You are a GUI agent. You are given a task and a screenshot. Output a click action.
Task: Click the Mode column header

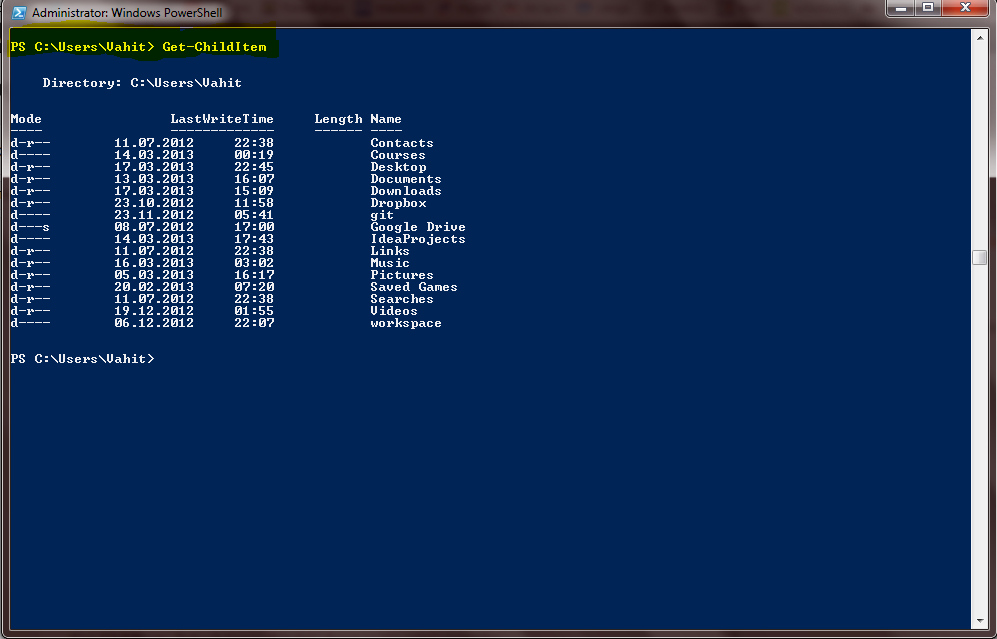click(x=26, y=119)
